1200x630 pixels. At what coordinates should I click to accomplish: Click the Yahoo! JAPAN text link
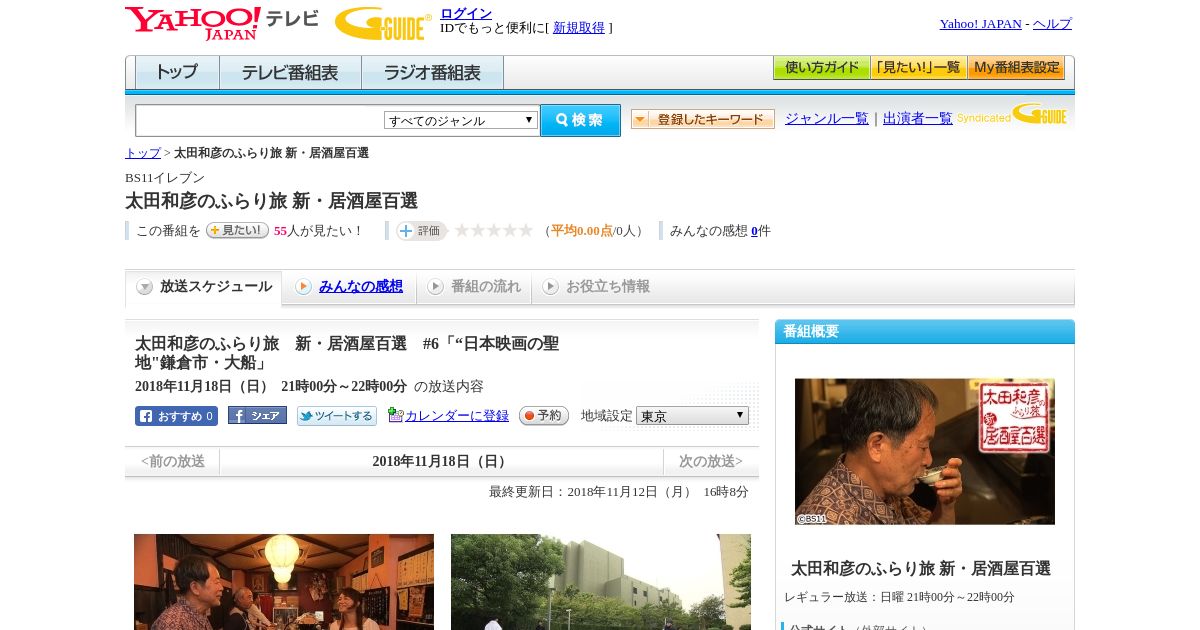coord(981,24)
